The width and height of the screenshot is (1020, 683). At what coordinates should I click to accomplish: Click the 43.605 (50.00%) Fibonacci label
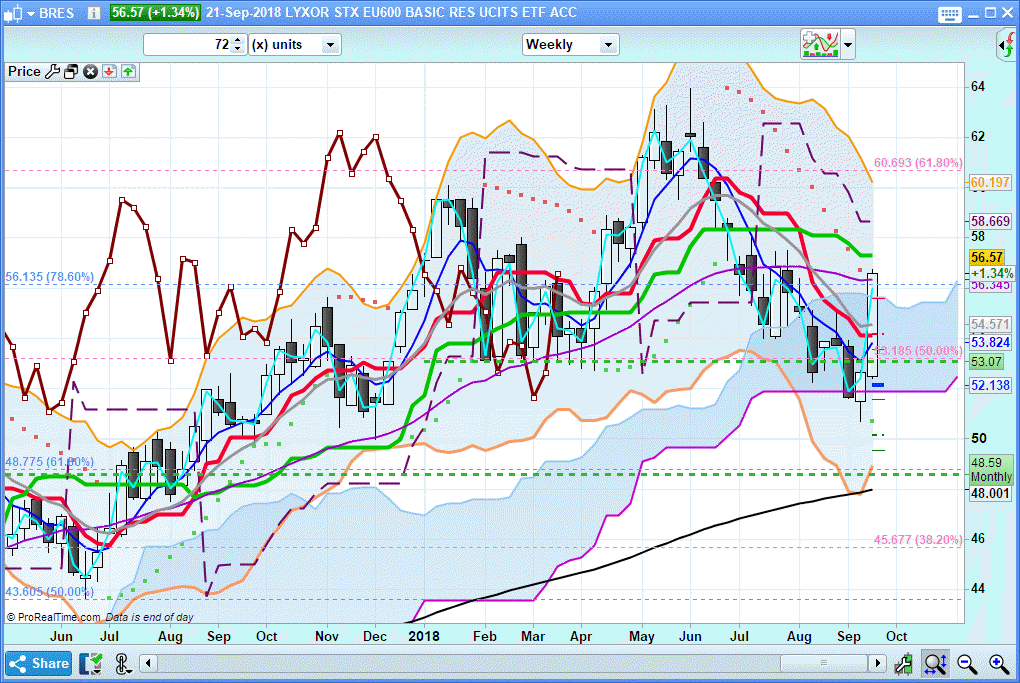click(x=49, y=592)
